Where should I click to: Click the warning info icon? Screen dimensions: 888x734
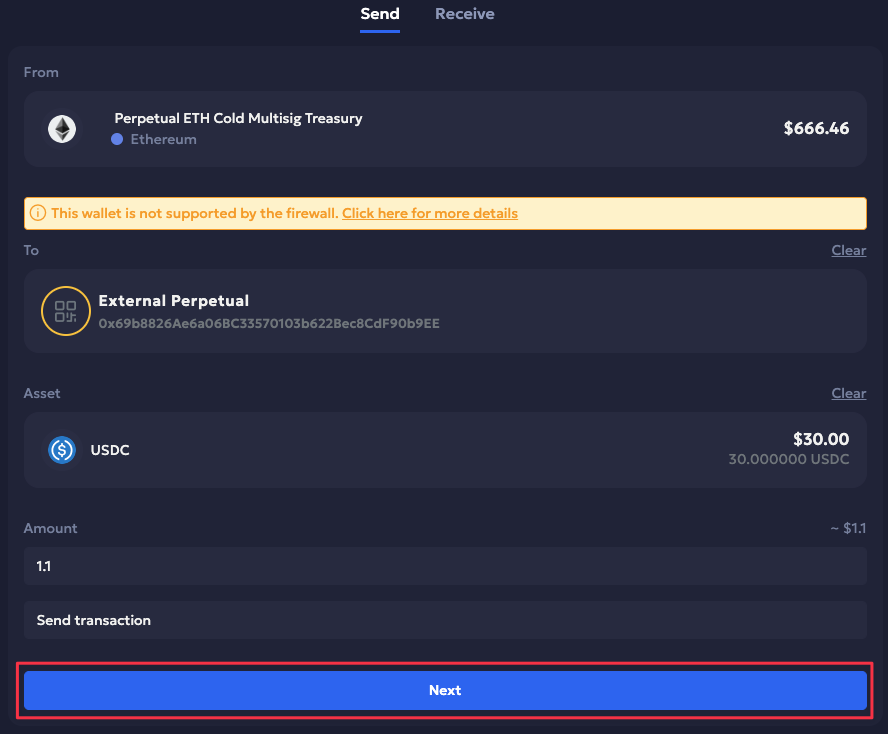click(x=37, y=214)
